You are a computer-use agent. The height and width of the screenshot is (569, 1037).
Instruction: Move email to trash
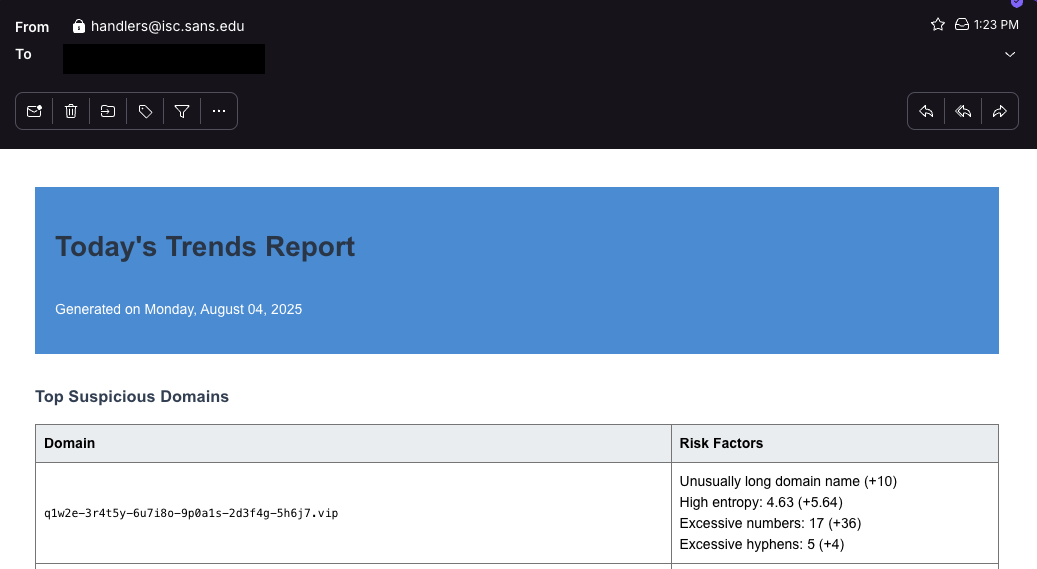pyautogui.click(x=71, y=112)
